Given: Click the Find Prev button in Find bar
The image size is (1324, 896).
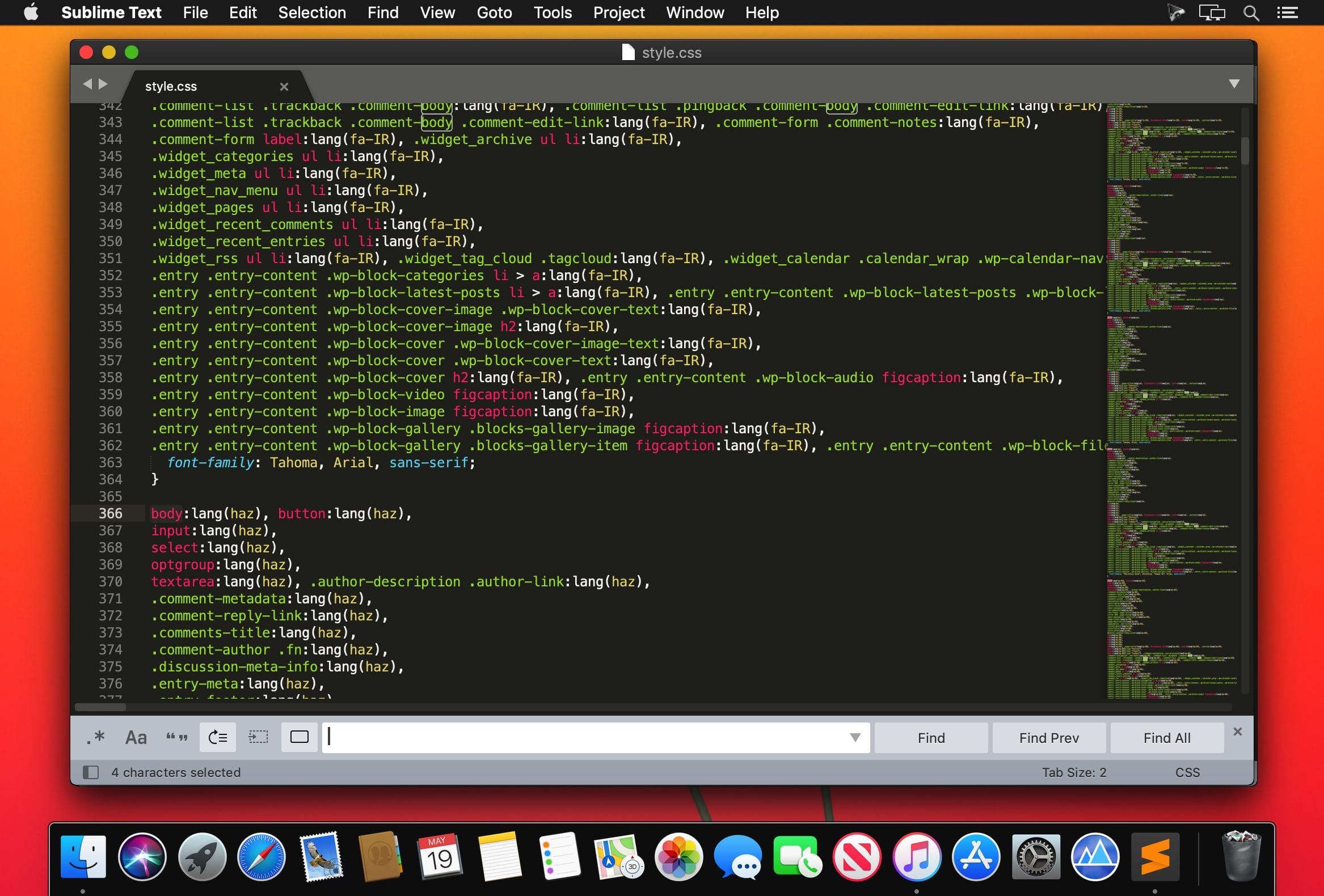Looking at the screenshot, I should [x=1049, y=737].
